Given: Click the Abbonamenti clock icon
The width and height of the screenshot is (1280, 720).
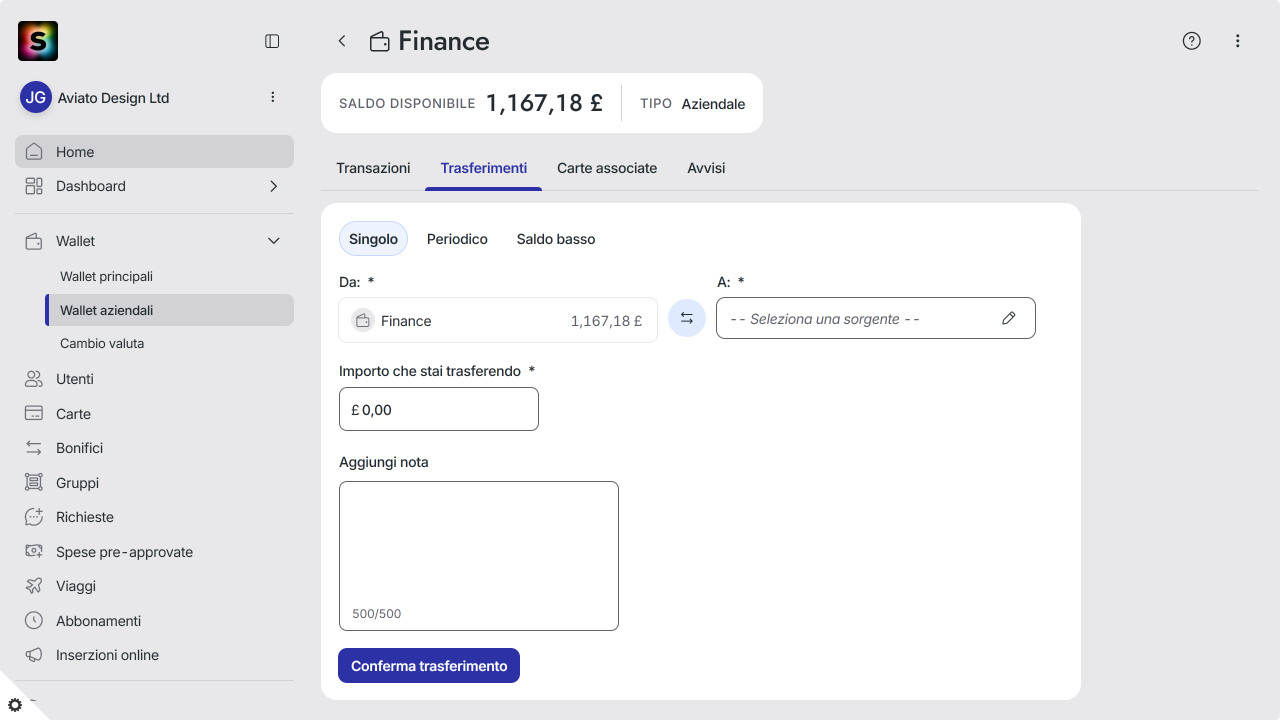Looking at the screenshot, I should click(34, 620).
